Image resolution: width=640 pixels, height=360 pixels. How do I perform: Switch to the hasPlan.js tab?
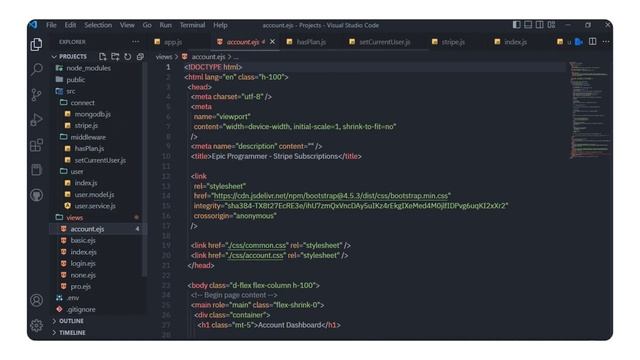(311, 42)
